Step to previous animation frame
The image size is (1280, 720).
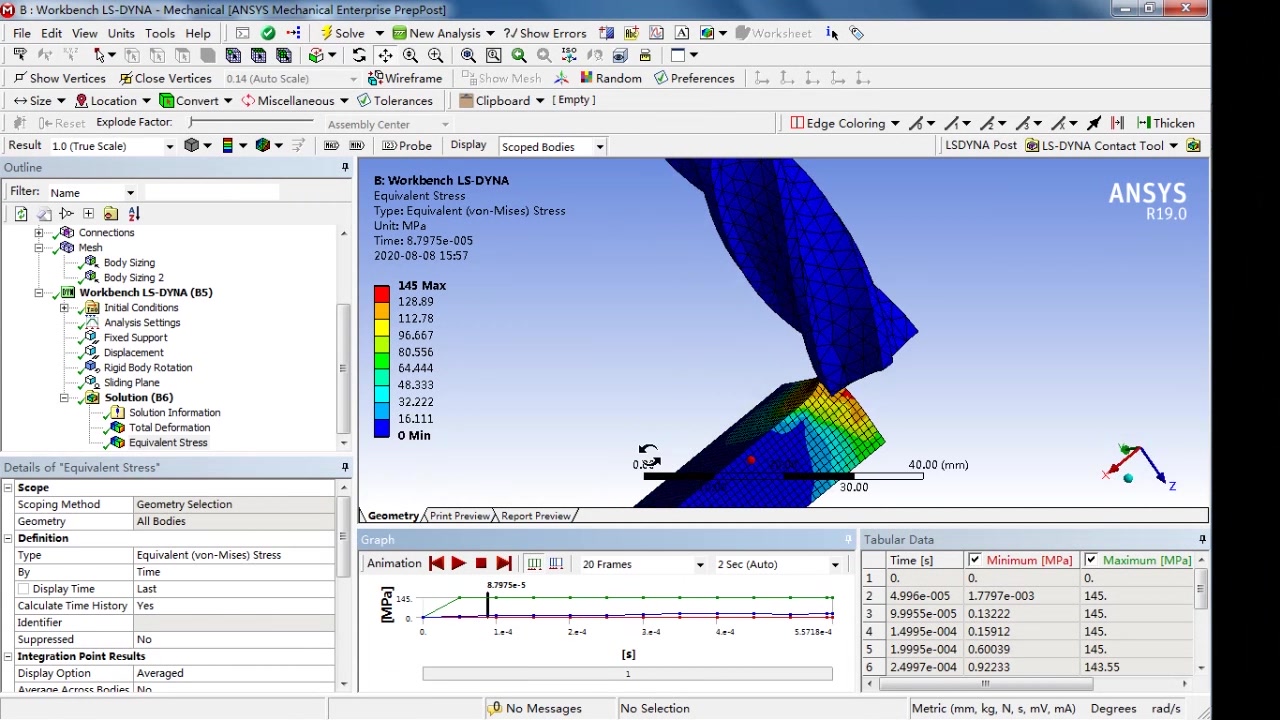click(436, 564)
